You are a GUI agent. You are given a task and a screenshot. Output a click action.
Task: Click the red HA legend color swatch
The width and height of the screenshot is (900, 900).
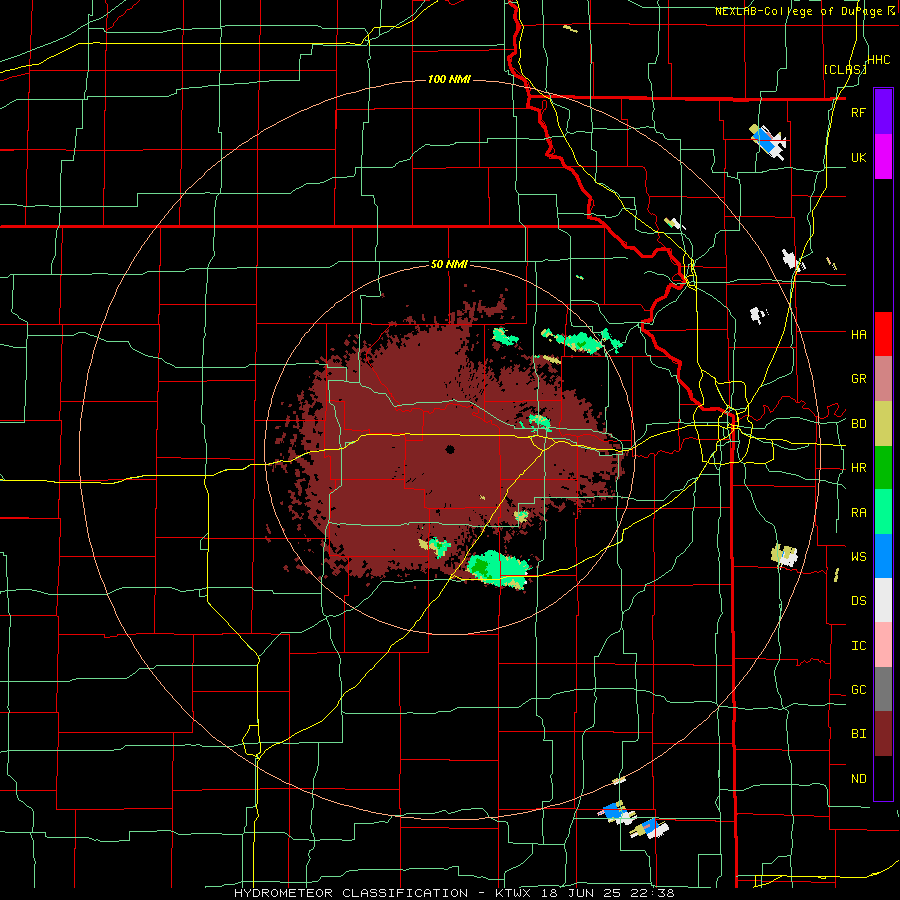pos(883,334)
